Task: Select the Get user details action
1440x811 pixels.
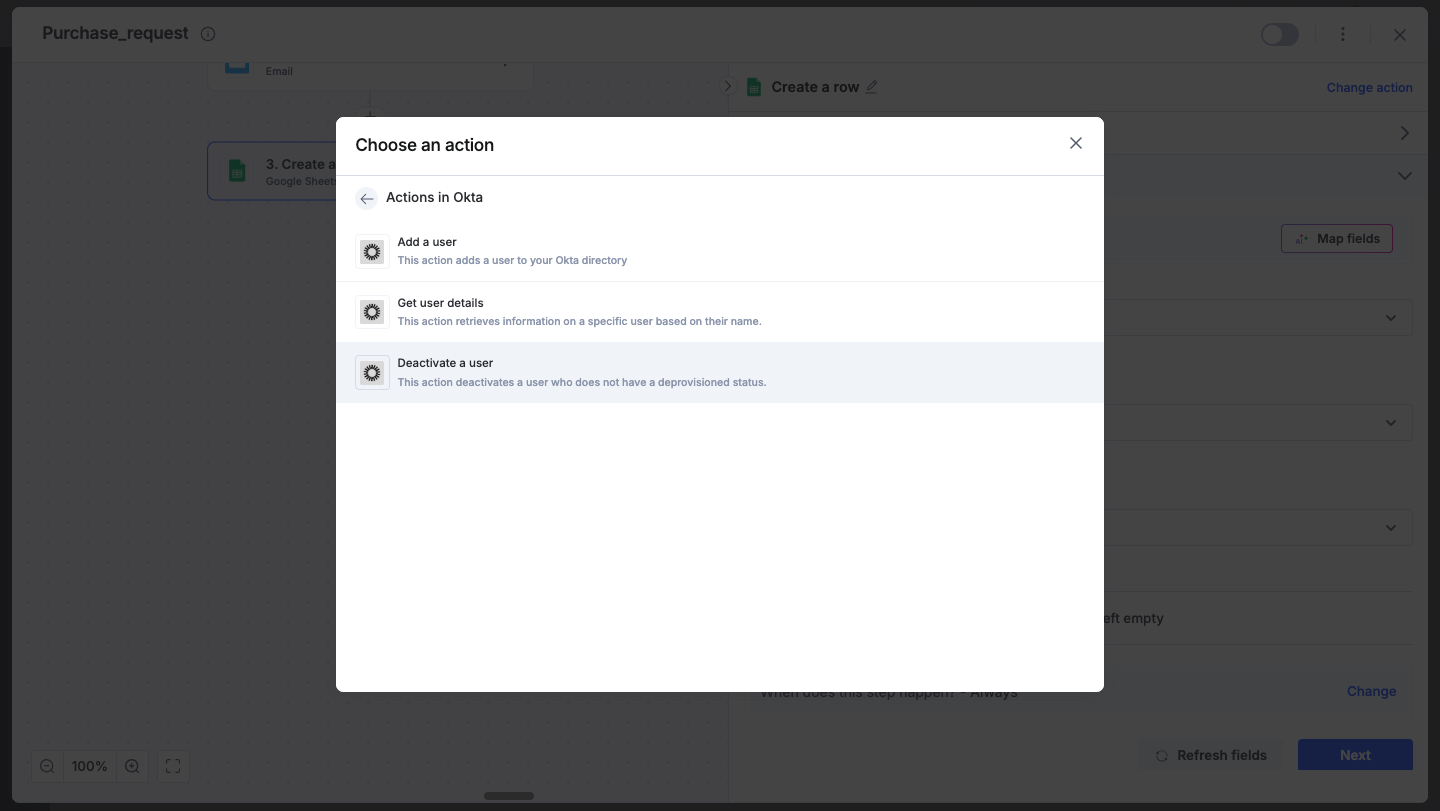Action: click(720, 312)
